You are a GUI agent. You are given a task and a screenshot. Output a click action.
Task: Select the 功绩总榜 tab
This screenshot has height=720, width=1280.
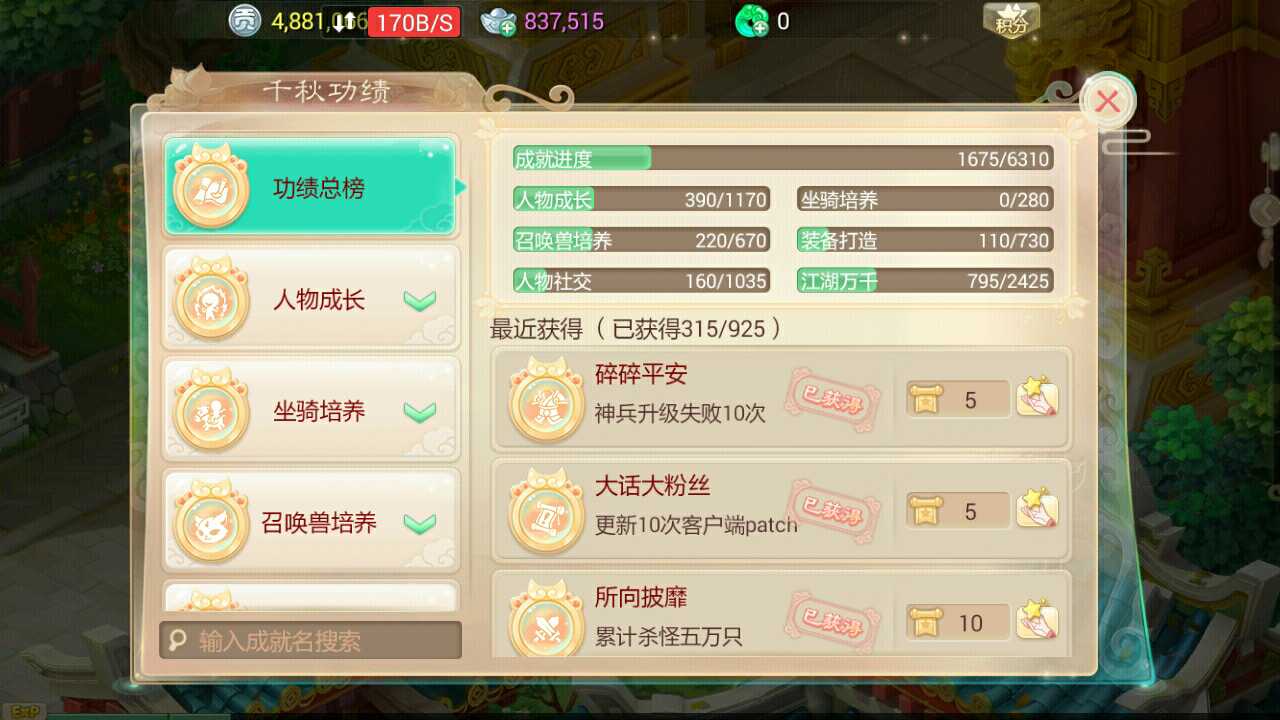pyautogui.click(x=310, y=187)
